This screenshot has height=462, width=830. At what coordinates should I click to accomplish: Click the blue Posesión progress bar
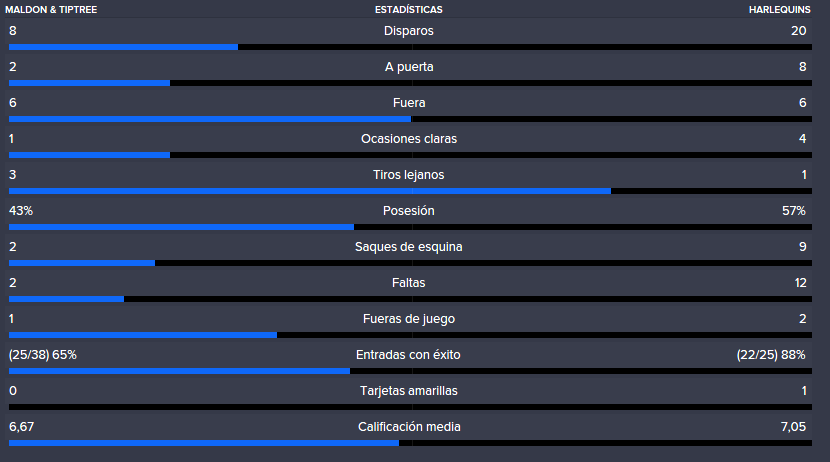tap(181, 227)
